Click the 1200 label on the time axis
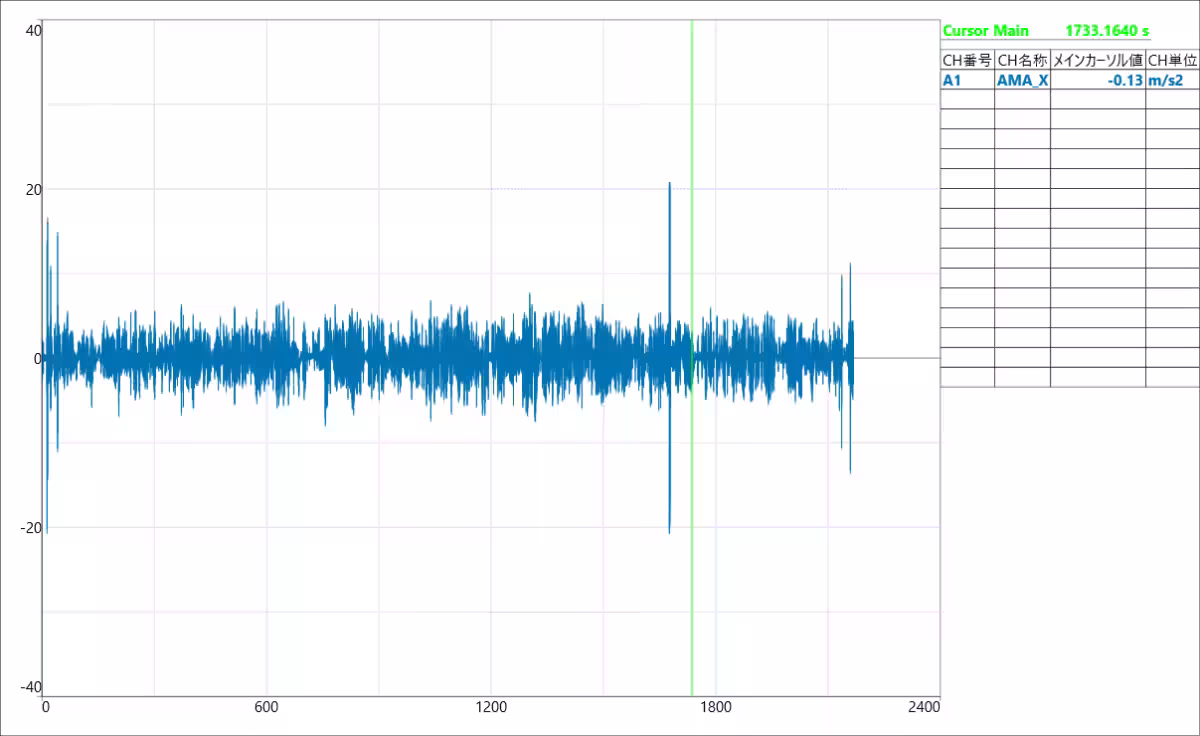1200x736 pixels. 491,707
